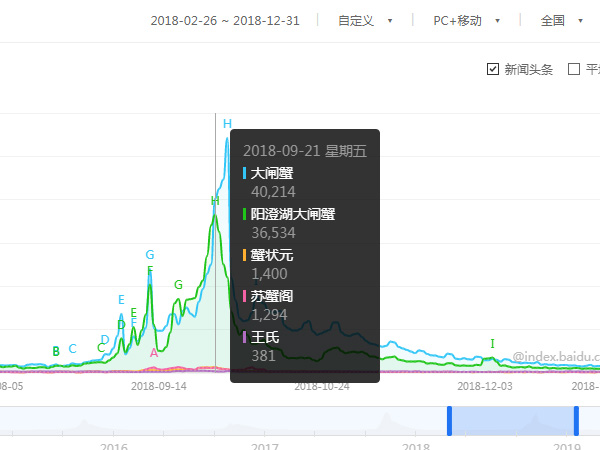
Task: Open the 自定义 time period dropdown
Action: click(x=365, y=21)
